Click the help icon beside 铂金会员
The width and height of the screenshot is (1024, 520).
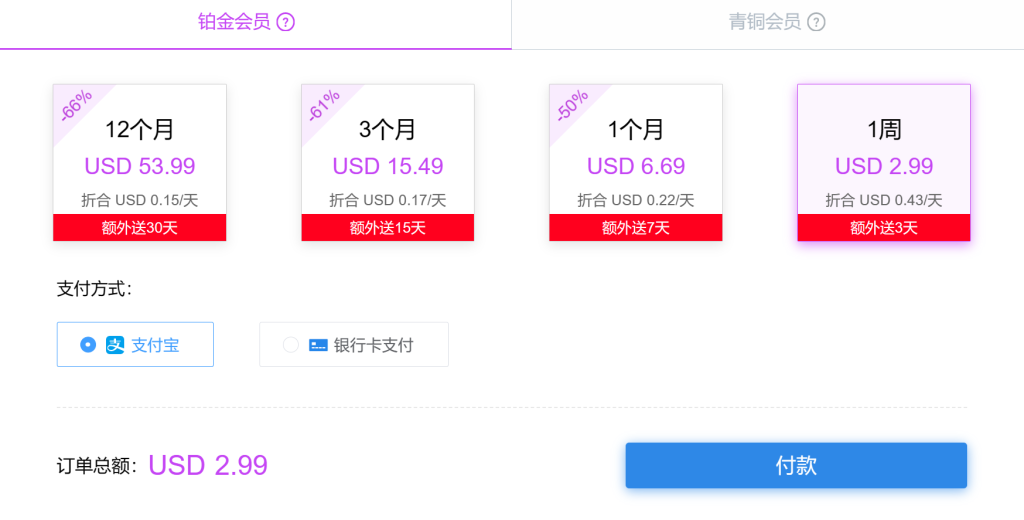[x=285, y=23]
